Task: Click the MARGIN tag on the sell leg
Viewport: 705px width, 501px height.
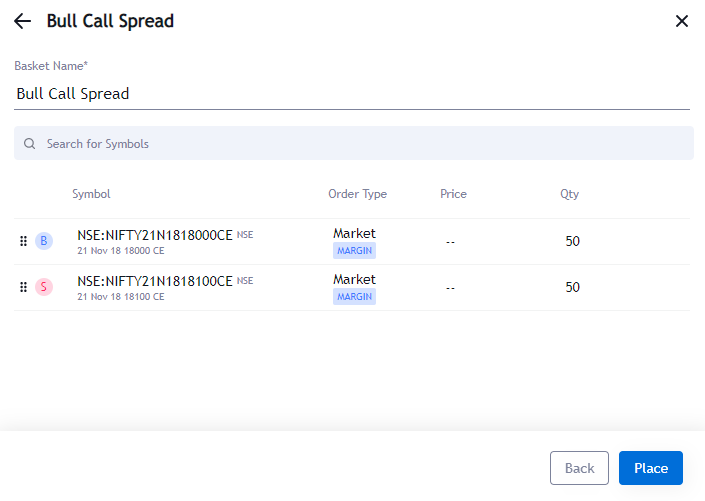Action: (354, 296)
